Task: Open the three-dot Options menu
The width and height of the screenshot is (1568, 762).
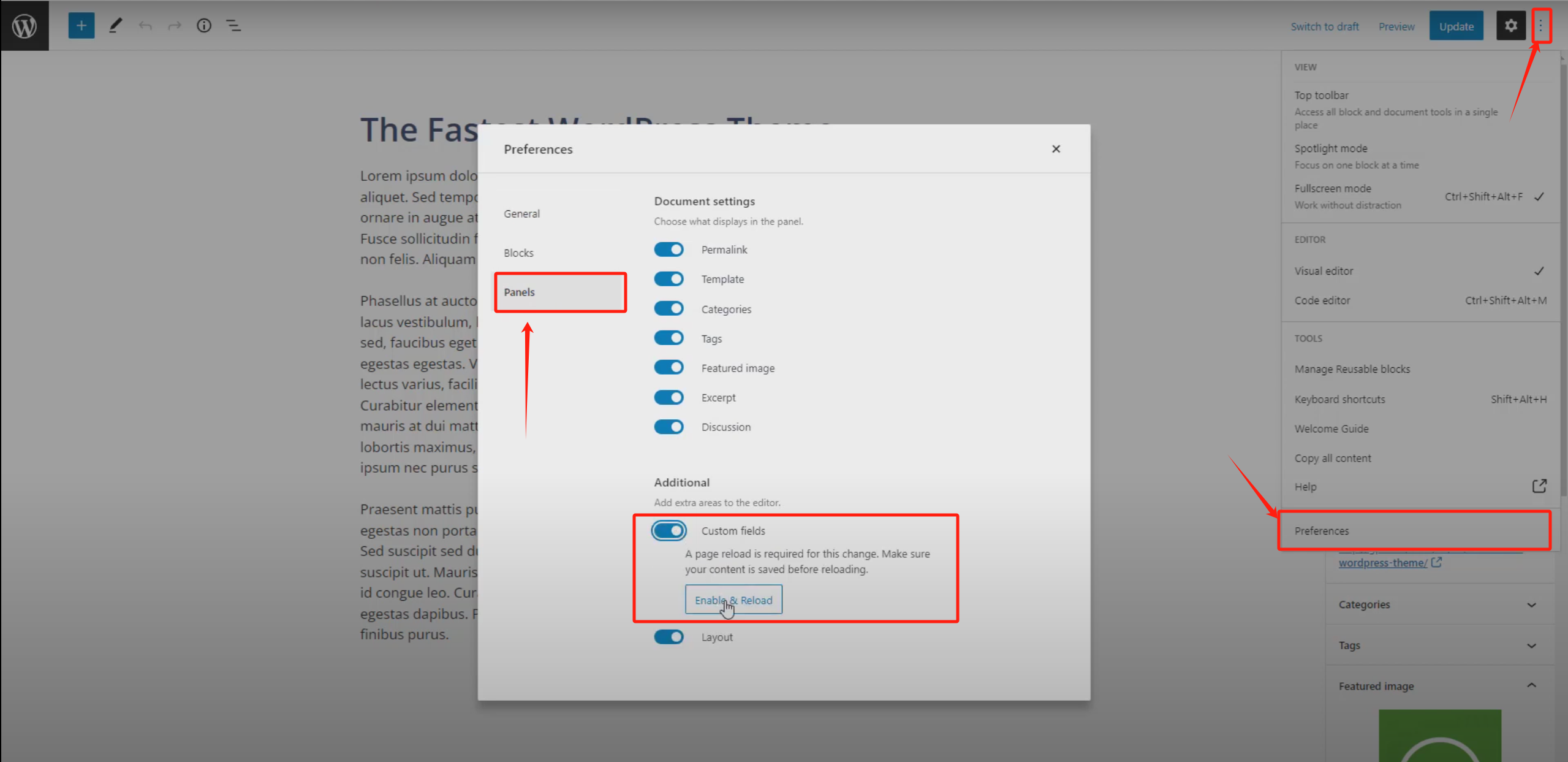Action: [1541, 25]
